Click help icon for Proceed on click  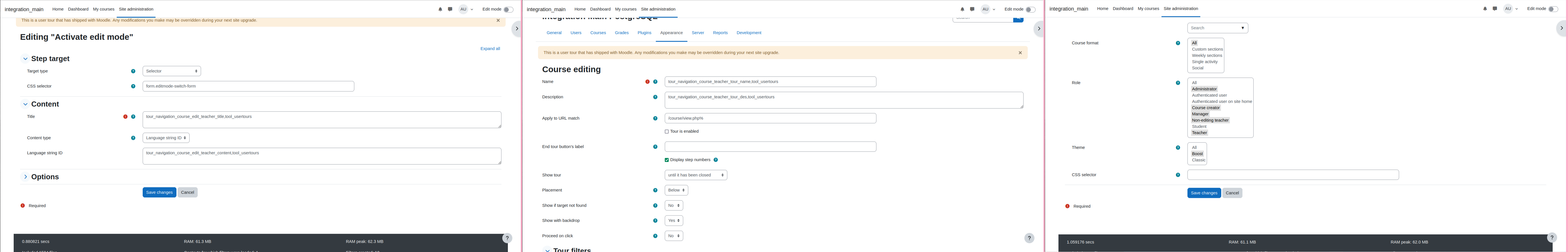click(655, 236)
